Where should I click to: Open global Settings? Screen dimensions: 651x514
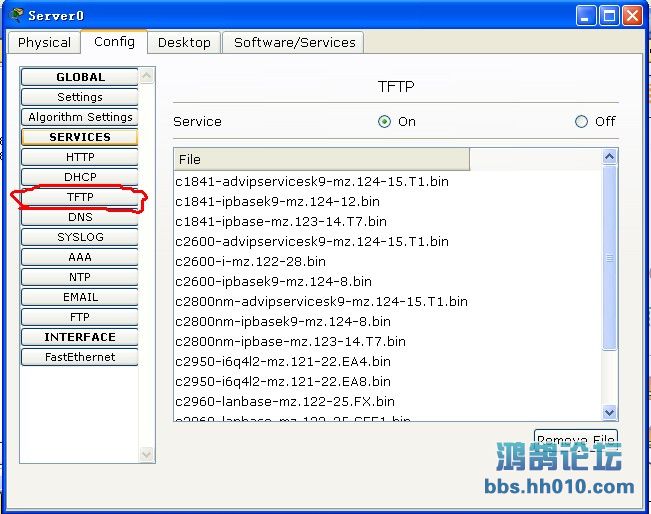tap(80, 97)
